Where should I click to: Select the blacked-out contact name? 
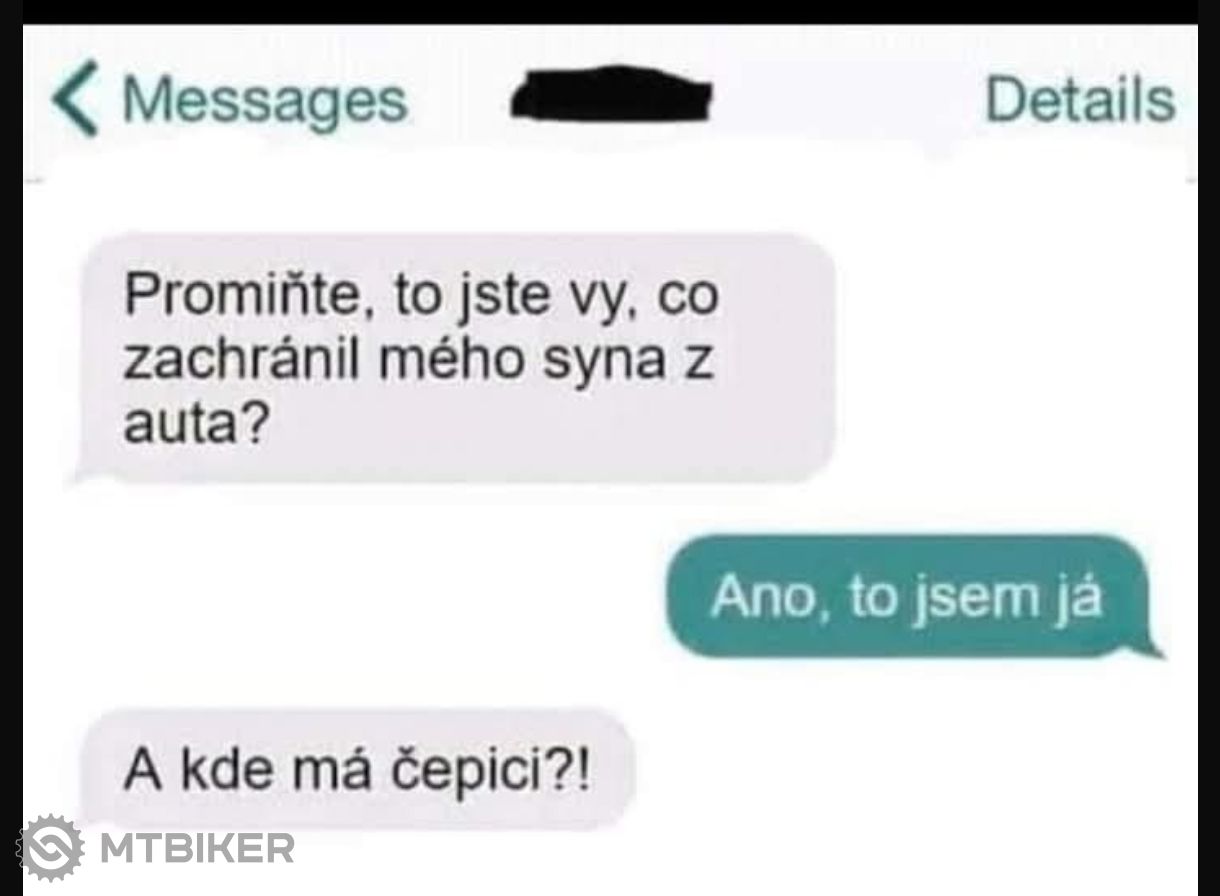click(611, 96)
